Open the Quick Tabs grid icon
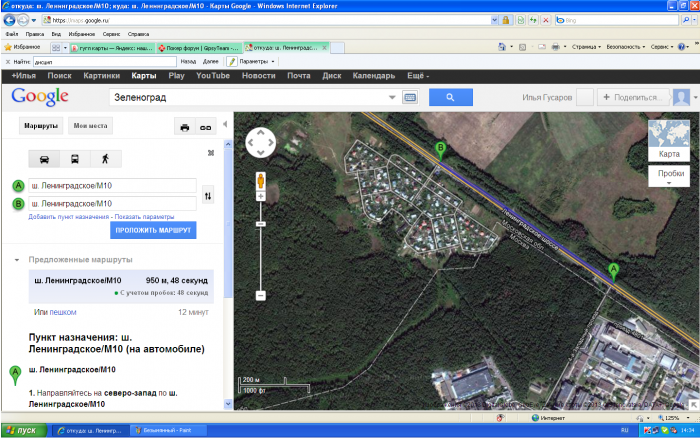This screenshot has height=438, width=700. pyautogui.click(x=56, y=47)
